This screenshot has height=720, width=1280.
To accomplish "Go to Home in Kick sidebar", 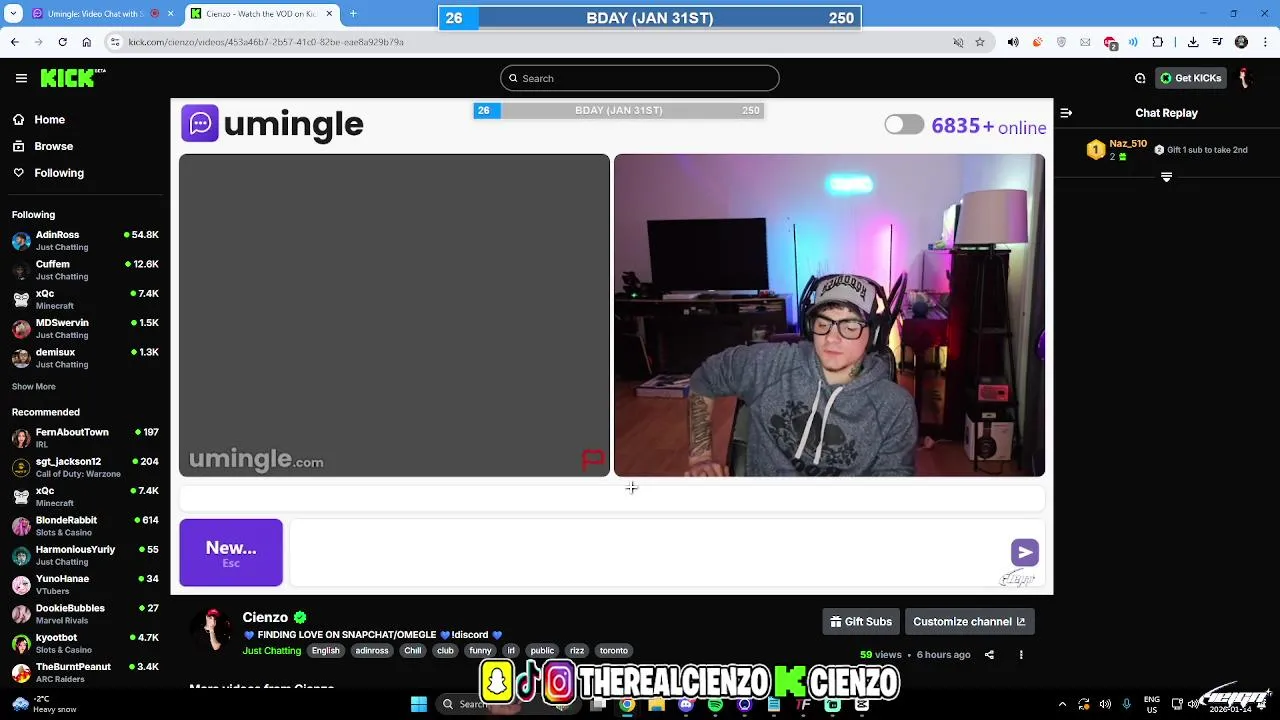I will (x=39, y=119).
